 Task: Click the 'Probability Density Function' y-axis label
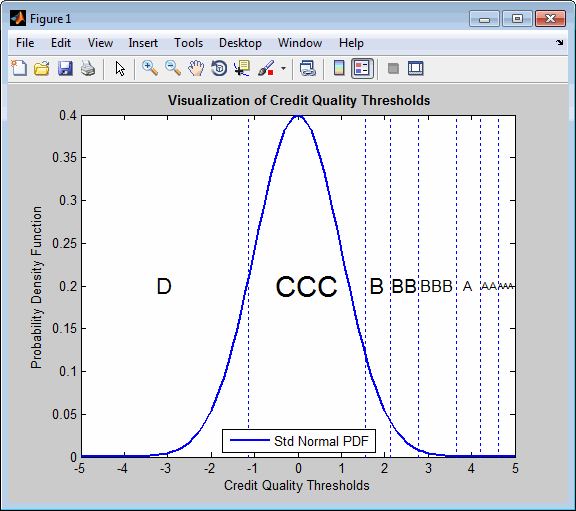tap(36, 287)
